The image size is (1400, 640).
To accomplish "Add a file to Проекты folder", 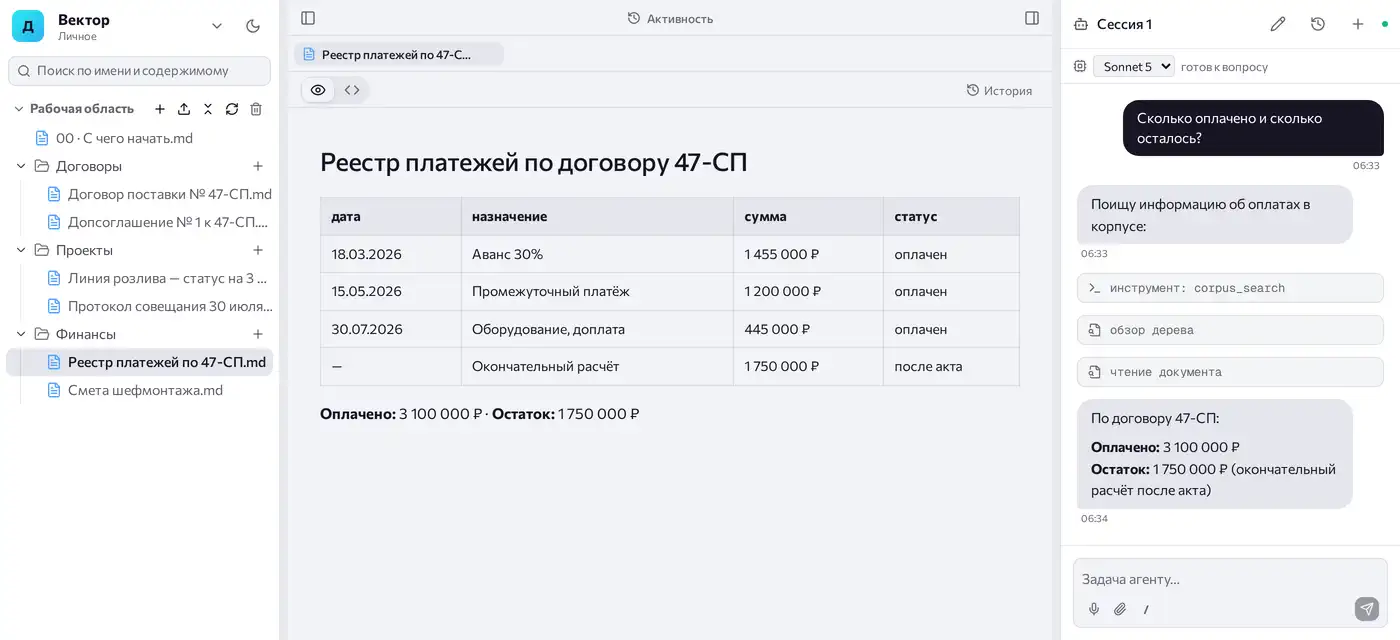I will pos(258,250).
